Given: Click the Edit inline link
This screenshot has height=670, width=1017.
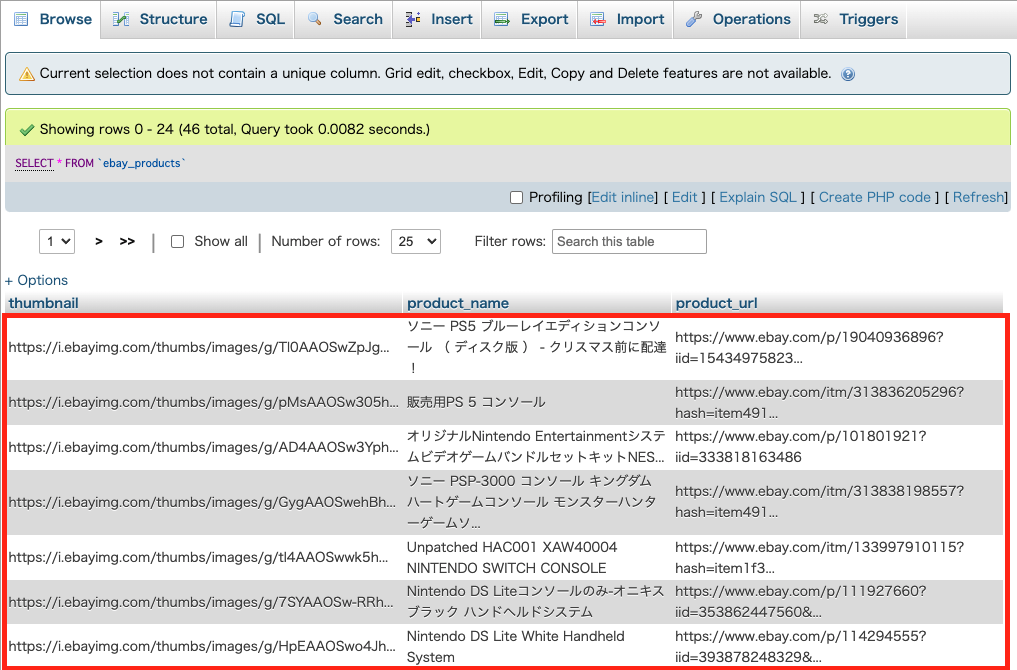Looking at the screenshot, I should click(623, 197).
